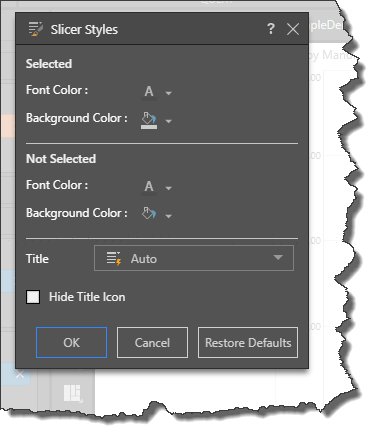Screen dimensions: 381x444
Task: Click the Slicer Styles title bar icon
Action: coord(36,29)
